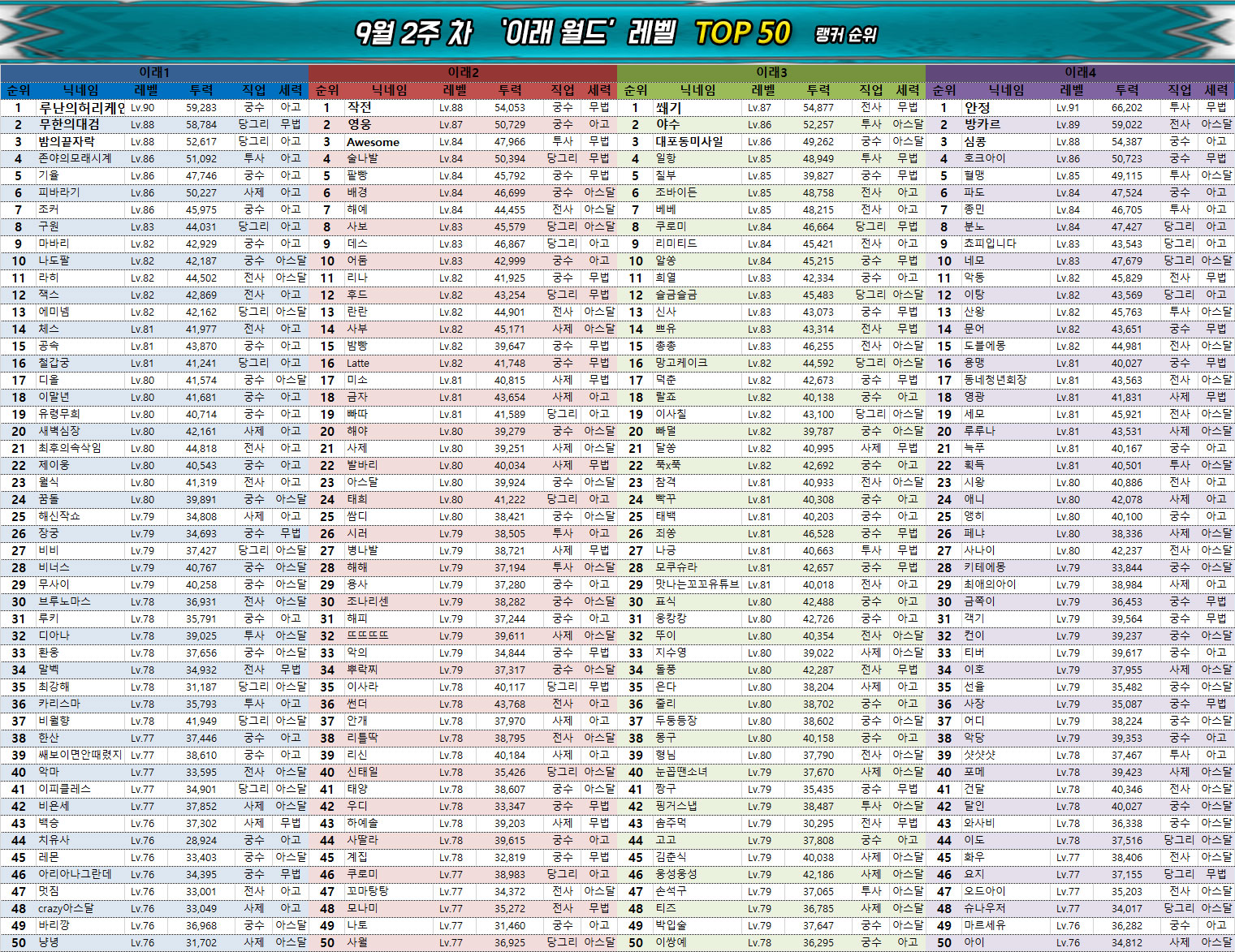Switch to the 이래3 server header
Viewport: 1235px width, 952px height.
tap(771, 72)
